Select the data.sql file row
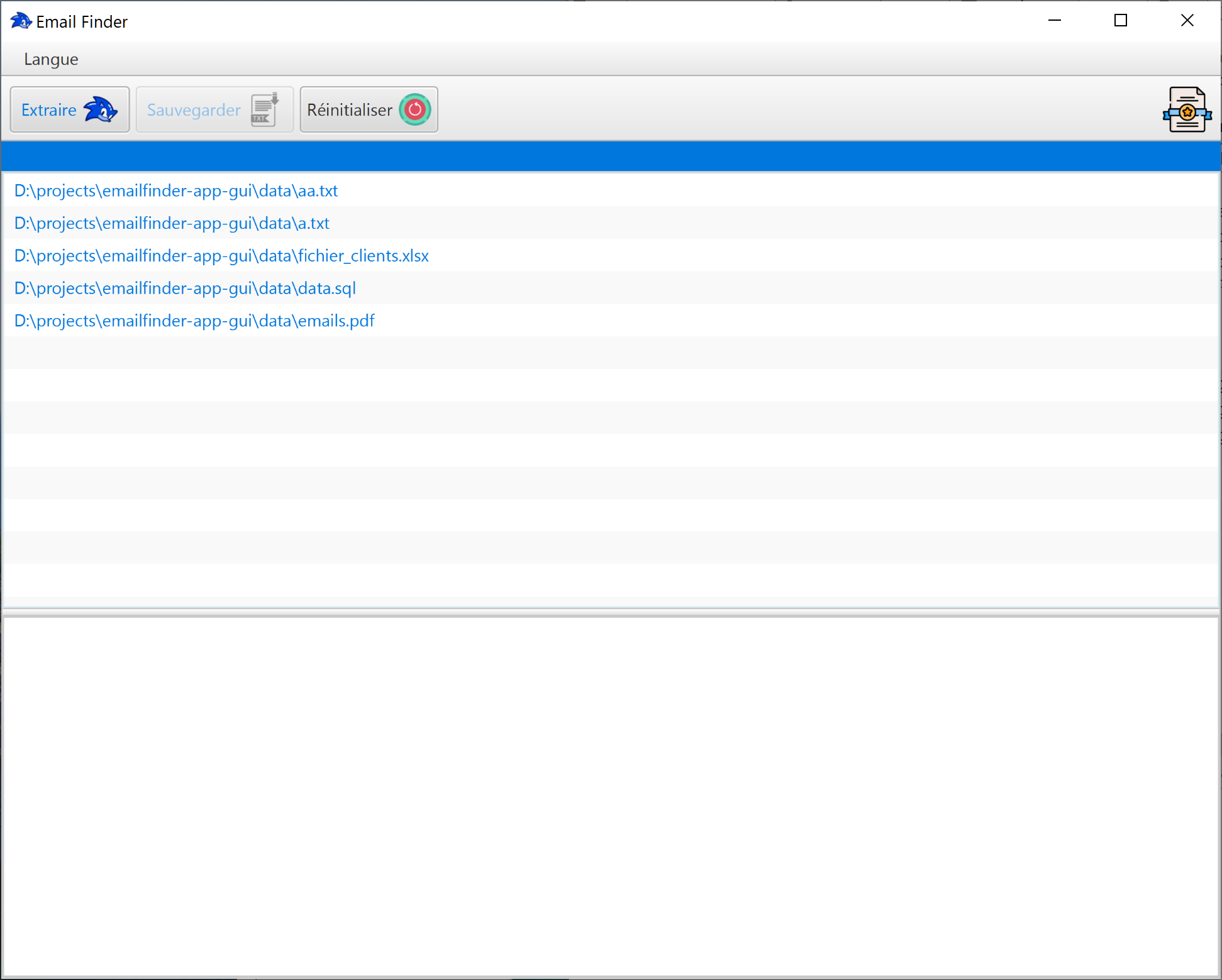The width and height of the screenshot is (1222, 980). click(x=610, y=288)
